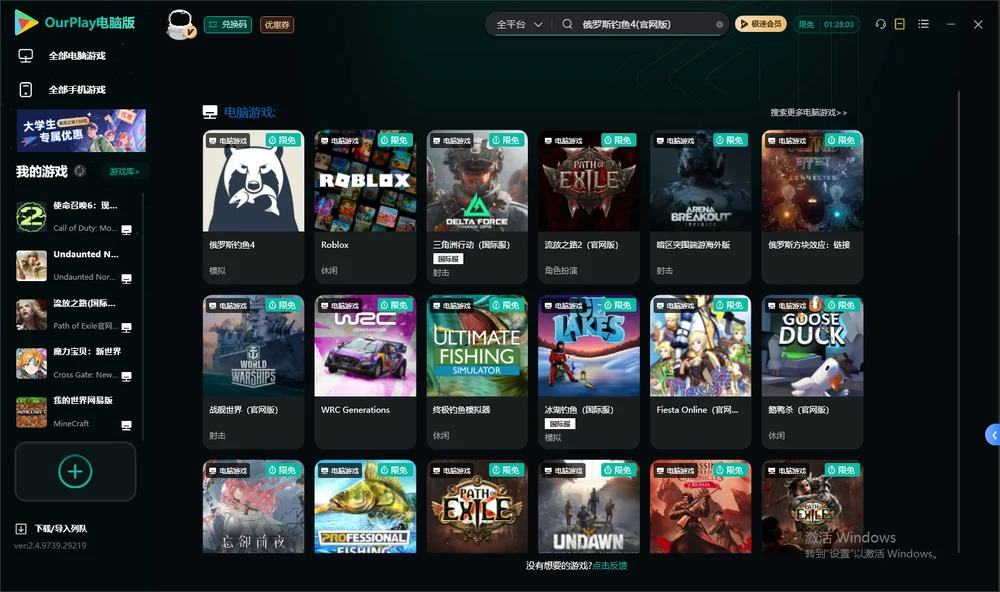Viewport: 1000px width, 592px height.
Task: Open the Delta Force 三角洲行动 card
Action: point(477,207)
